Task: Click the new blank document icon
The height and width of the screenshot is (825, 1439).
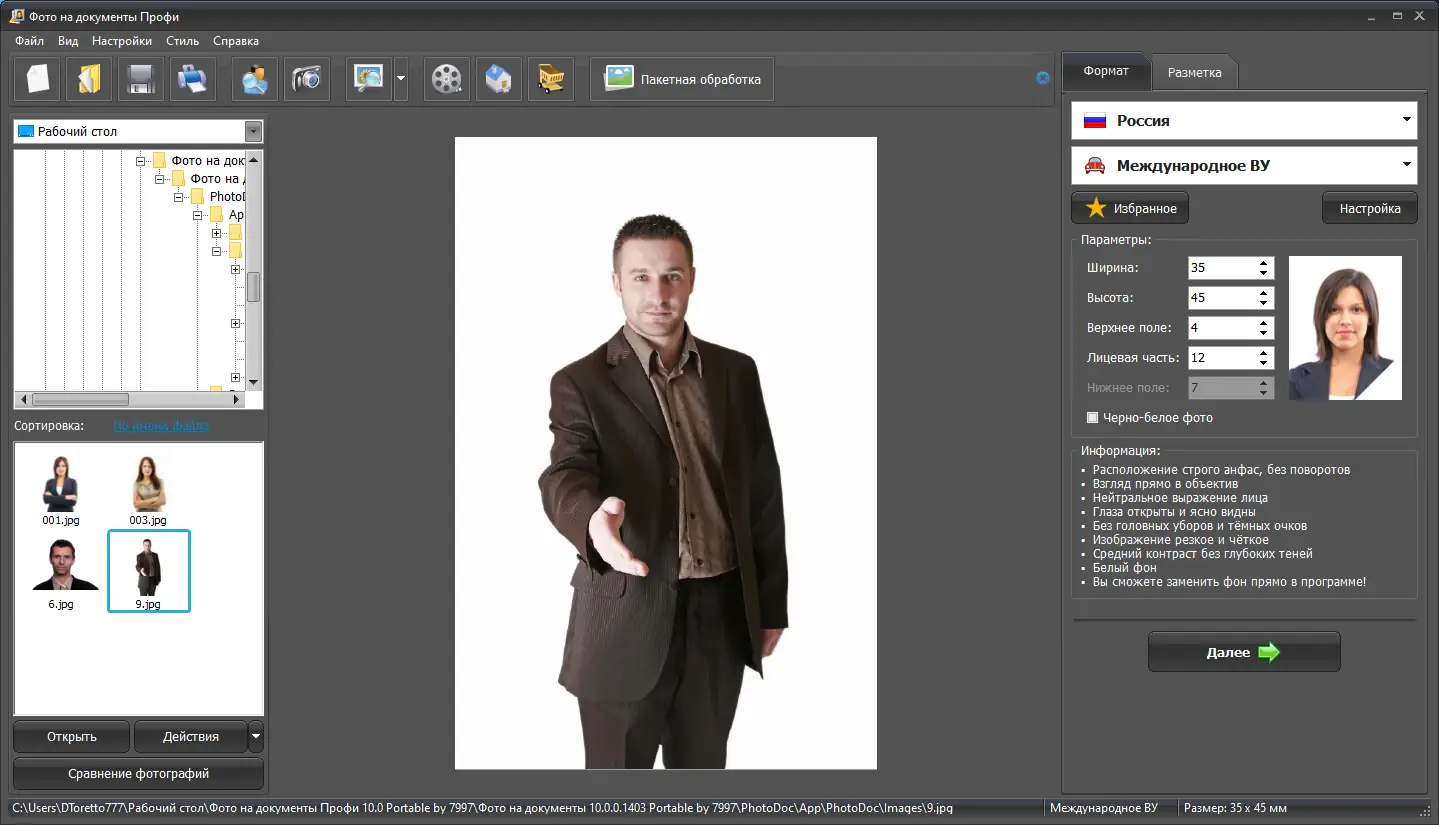Action: pyautogui.click(x=38, y=79)
